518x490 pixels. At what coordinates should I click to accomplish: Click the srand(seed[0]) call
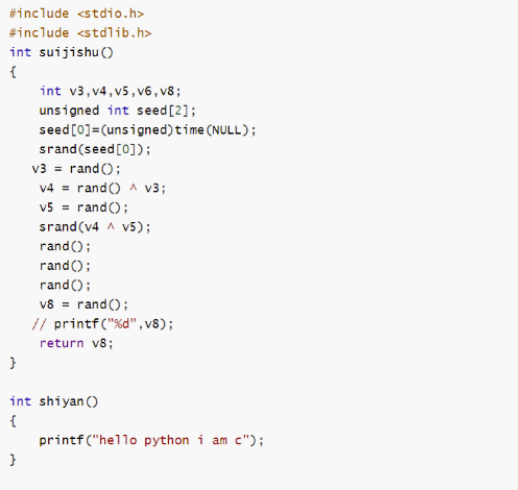(x=95, y=149)
